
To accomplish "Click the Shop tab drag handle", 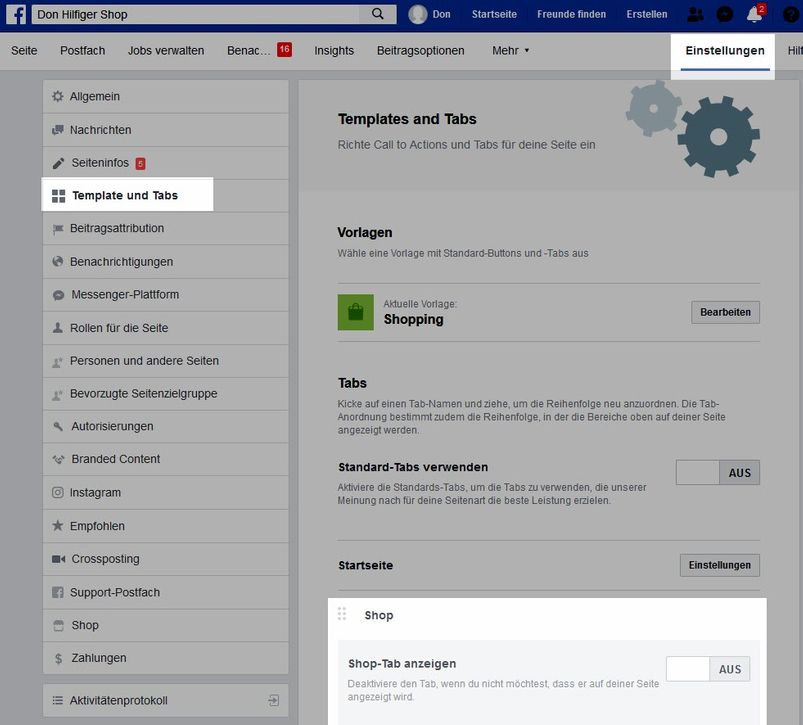I will pyautogui.click(x=342, y=614).
